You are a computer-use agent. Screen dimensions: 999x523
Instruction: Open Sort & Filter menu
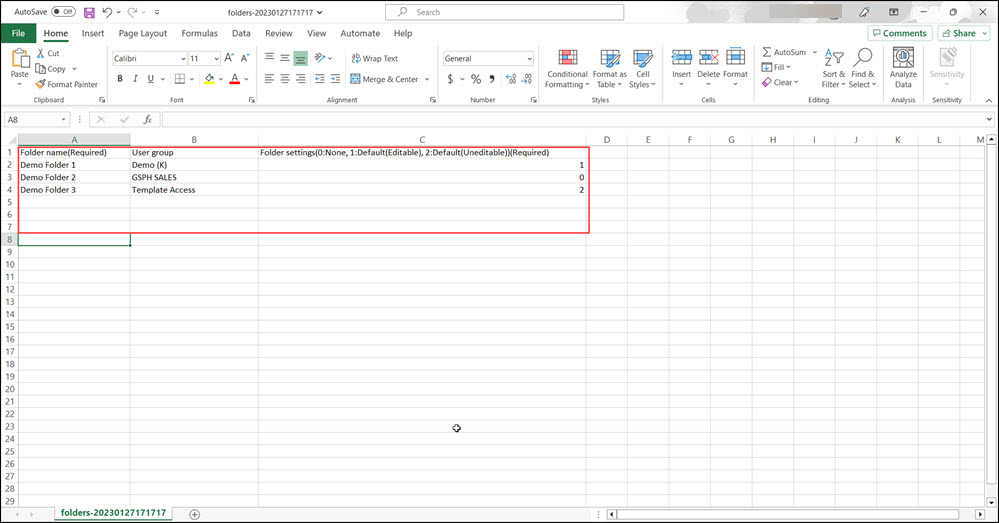tap(833, 69)
